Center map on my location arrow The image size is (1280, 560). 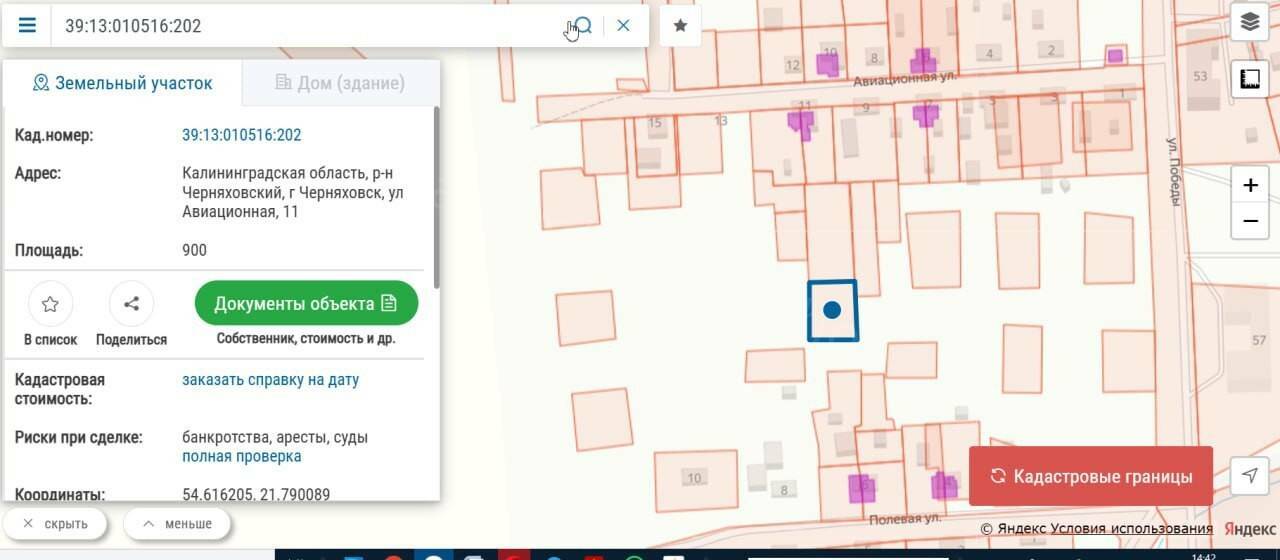(x=1249, y=476)
